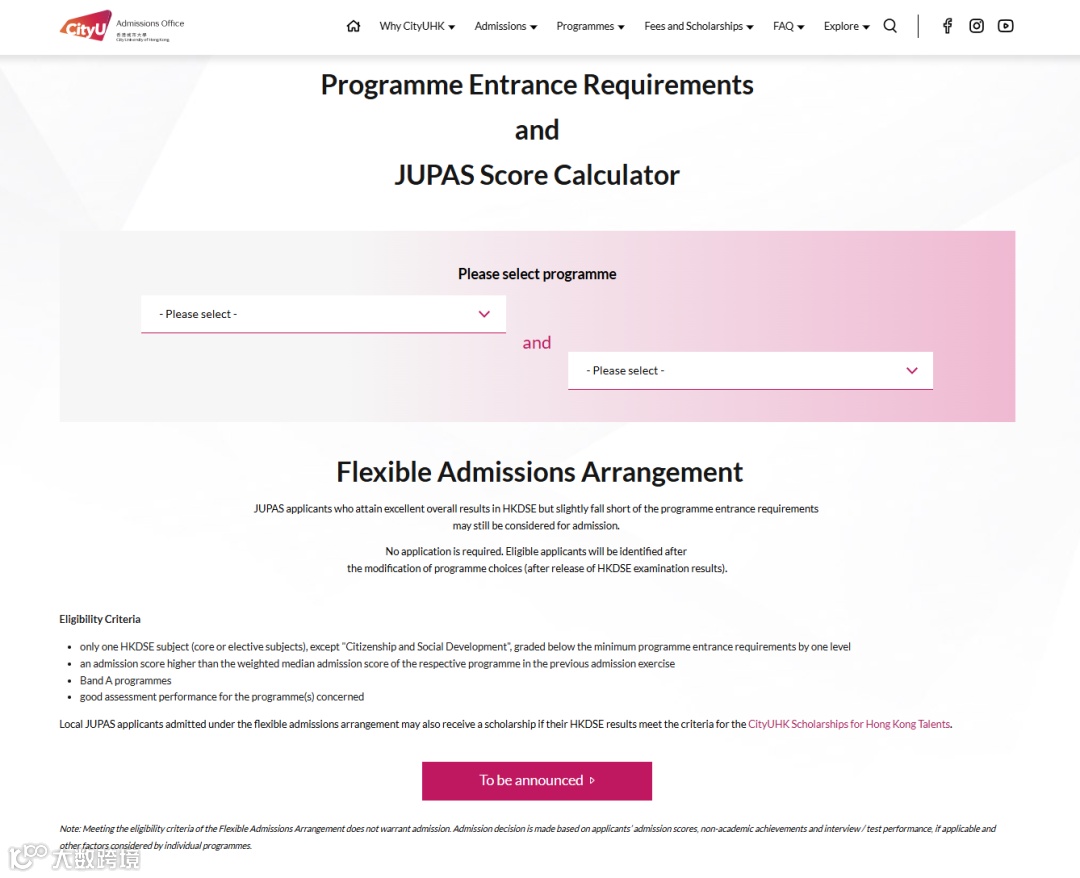Expand the first Please select programme dropdown

(323, 314)
